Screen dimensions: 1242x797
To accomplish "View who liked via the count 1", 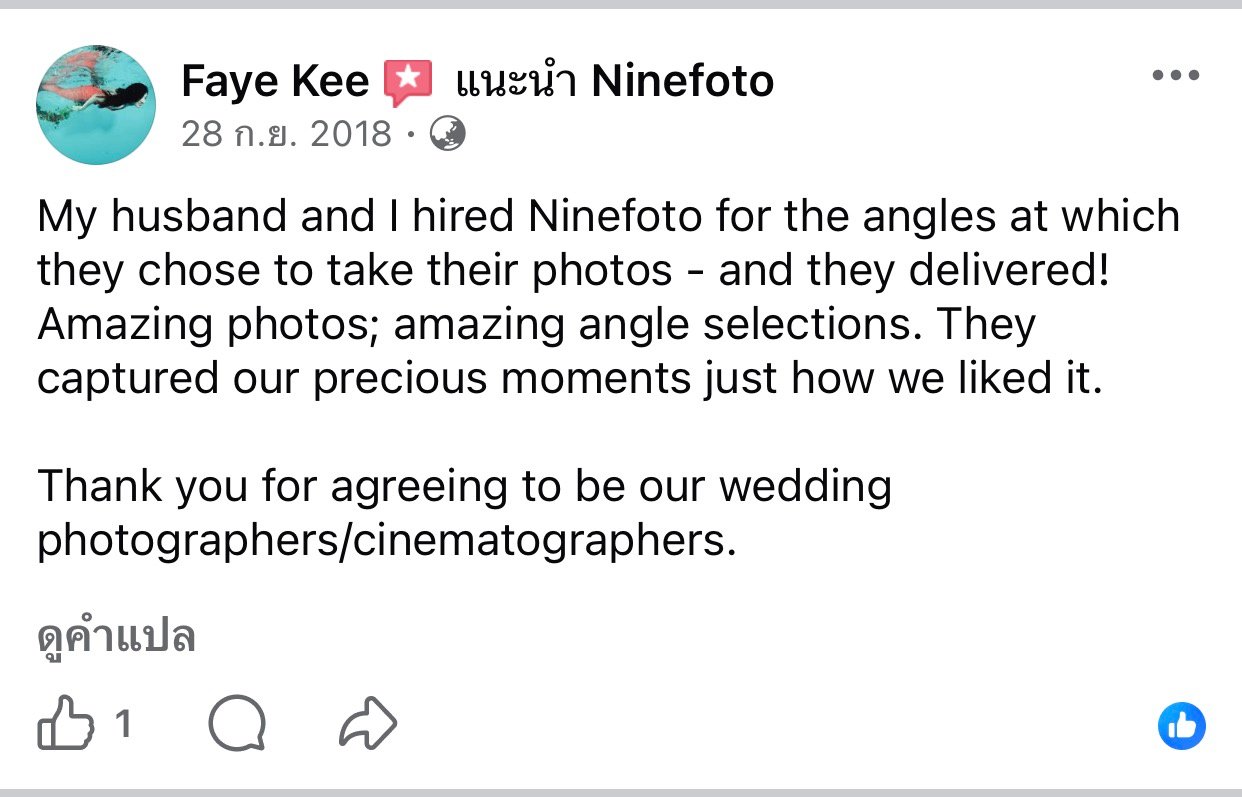I will pos(123,724).
